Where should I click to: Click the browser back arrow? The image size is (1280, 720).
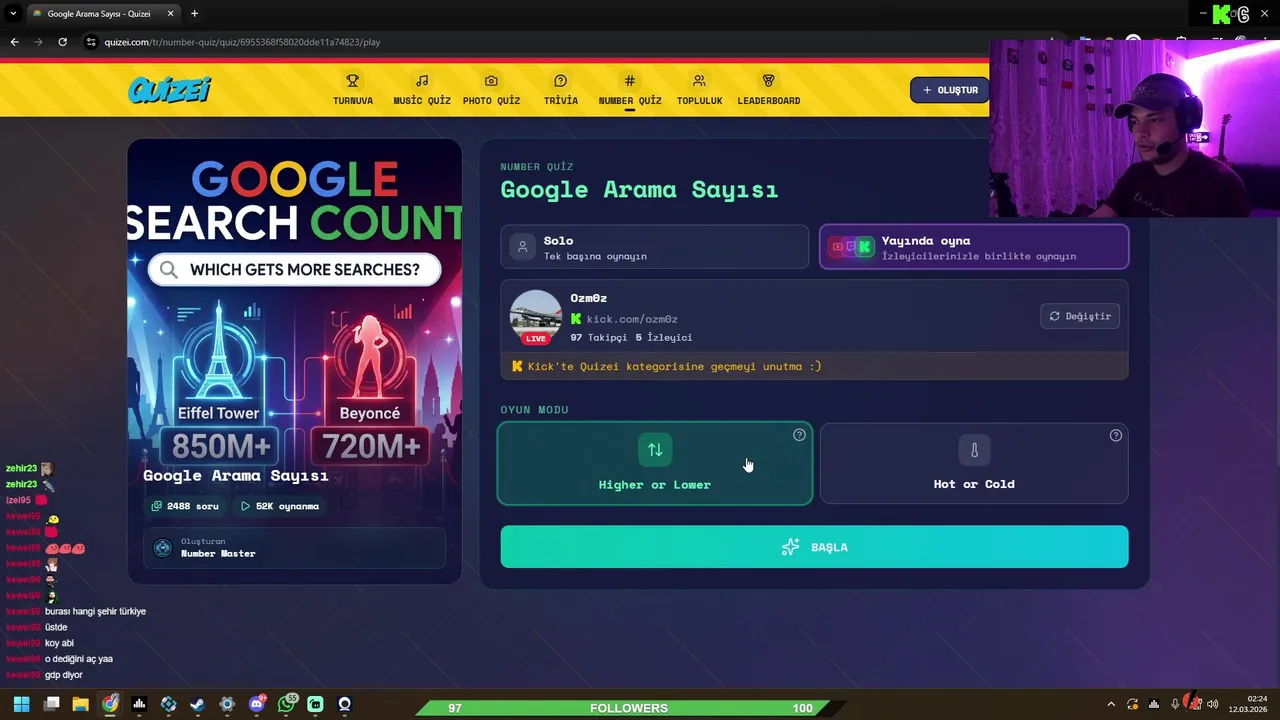click(x=14, y=42)
